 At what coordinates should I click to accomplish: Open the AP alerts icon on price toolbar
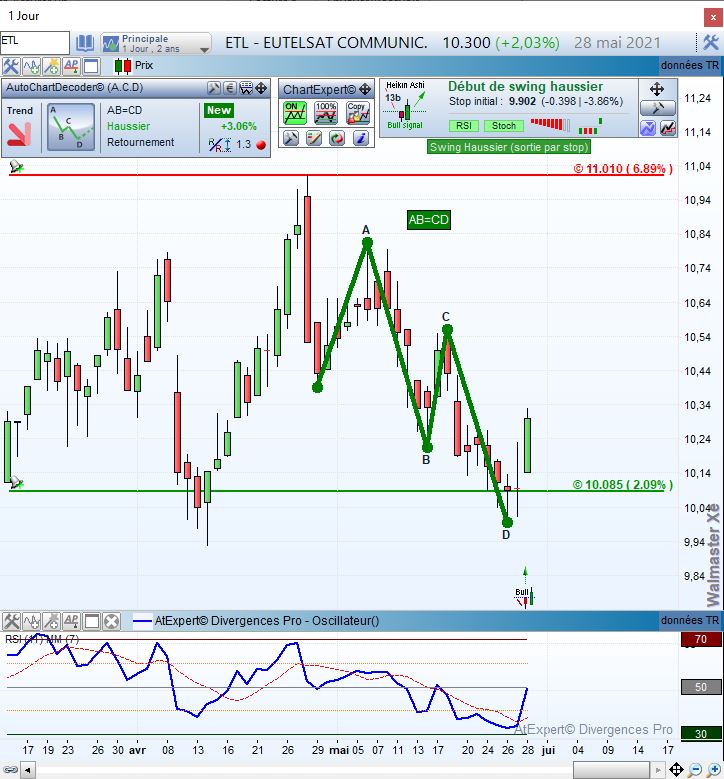point(71,66)
